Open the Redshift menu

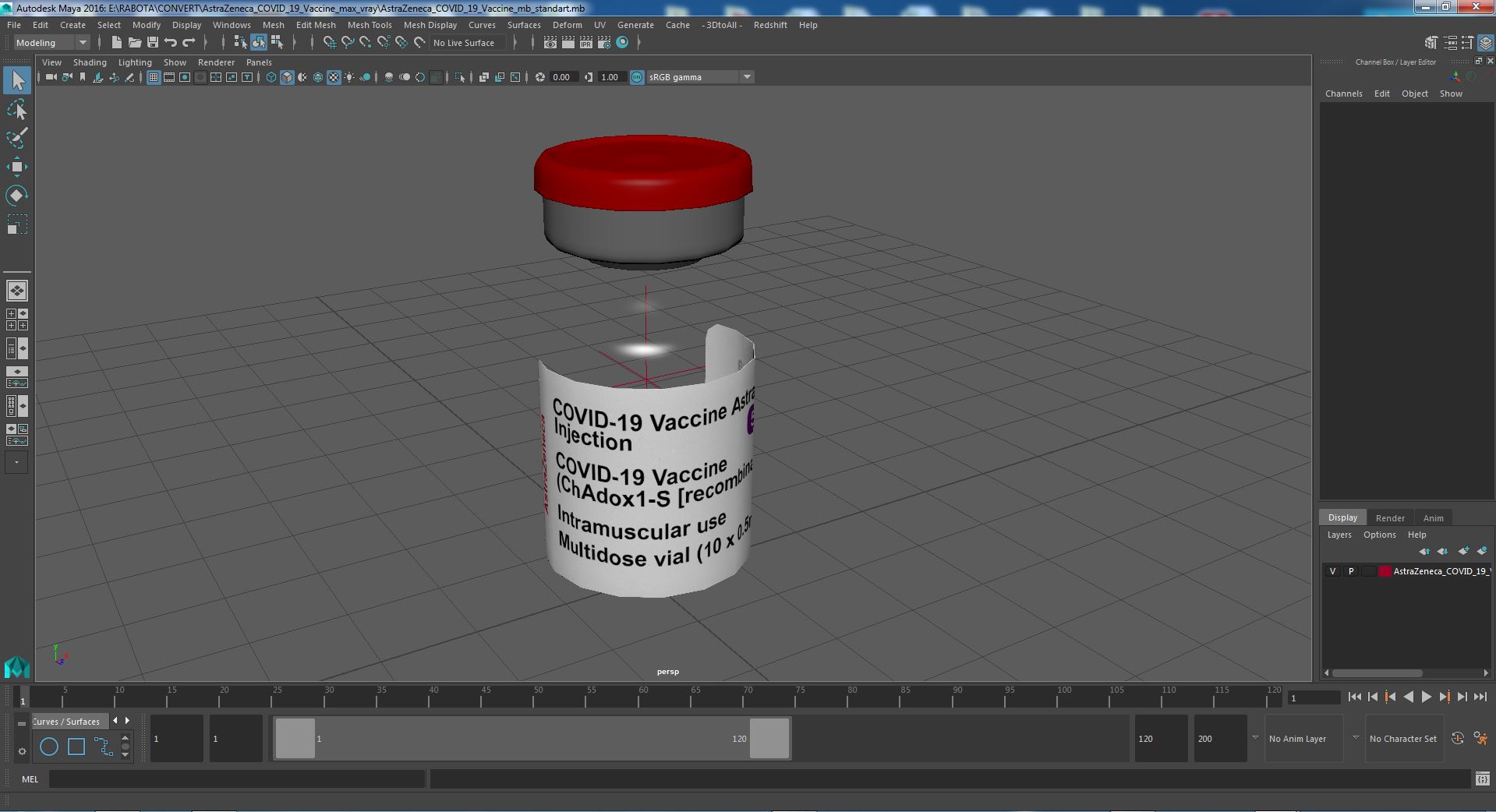click(x=770, y=25)
